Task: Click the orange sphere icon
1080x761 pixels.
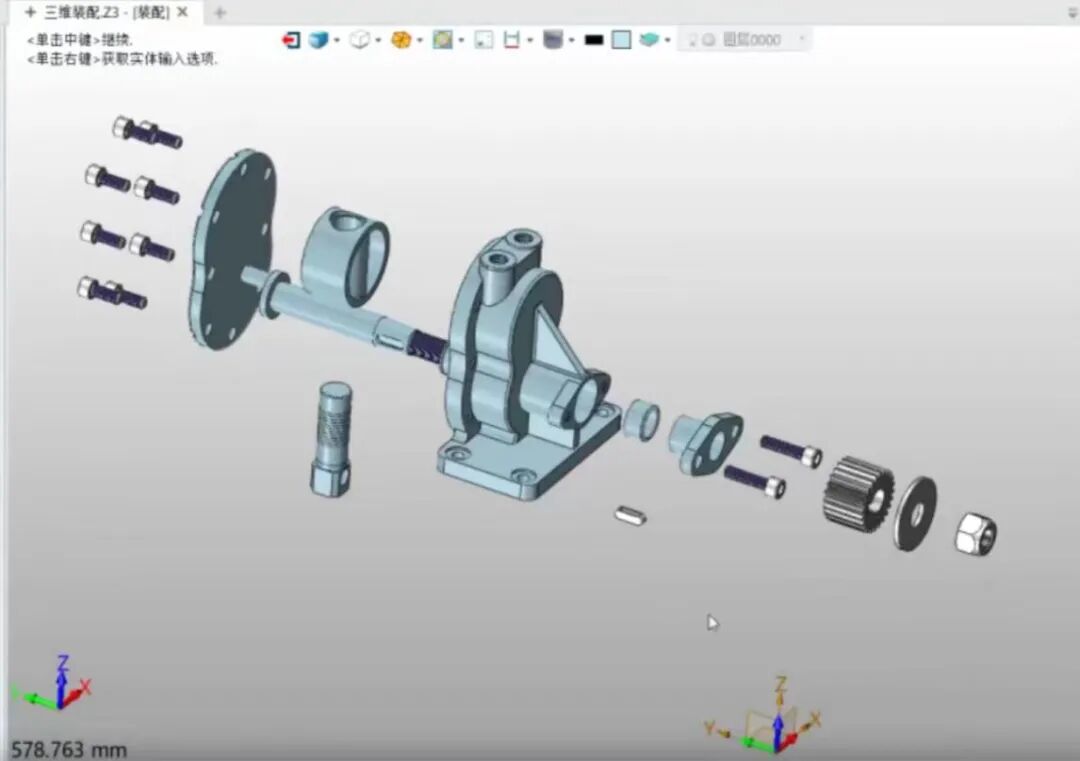Action: (x=401, y=40)
